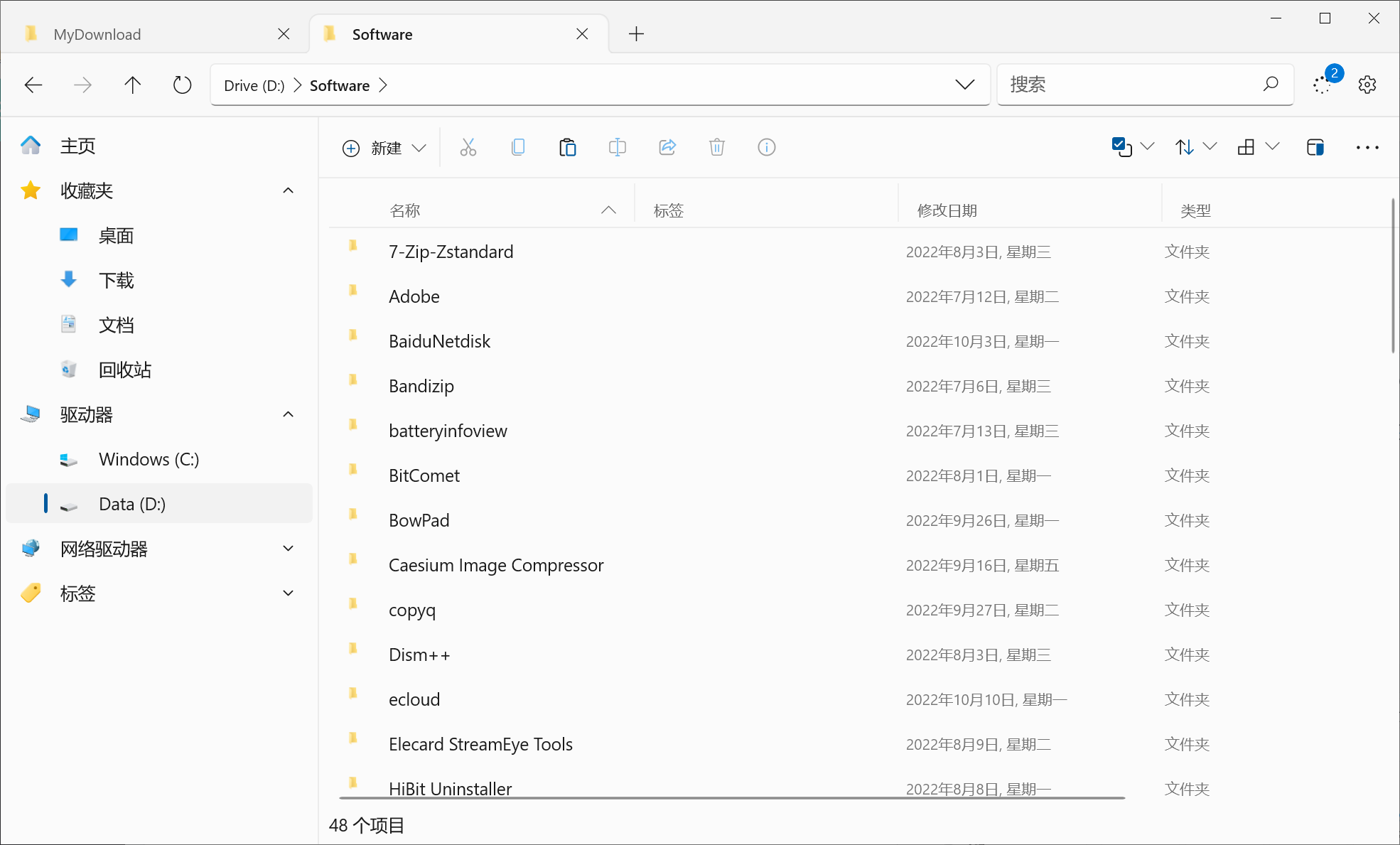
Task: Click the delete trash icon
Action: 716,148
